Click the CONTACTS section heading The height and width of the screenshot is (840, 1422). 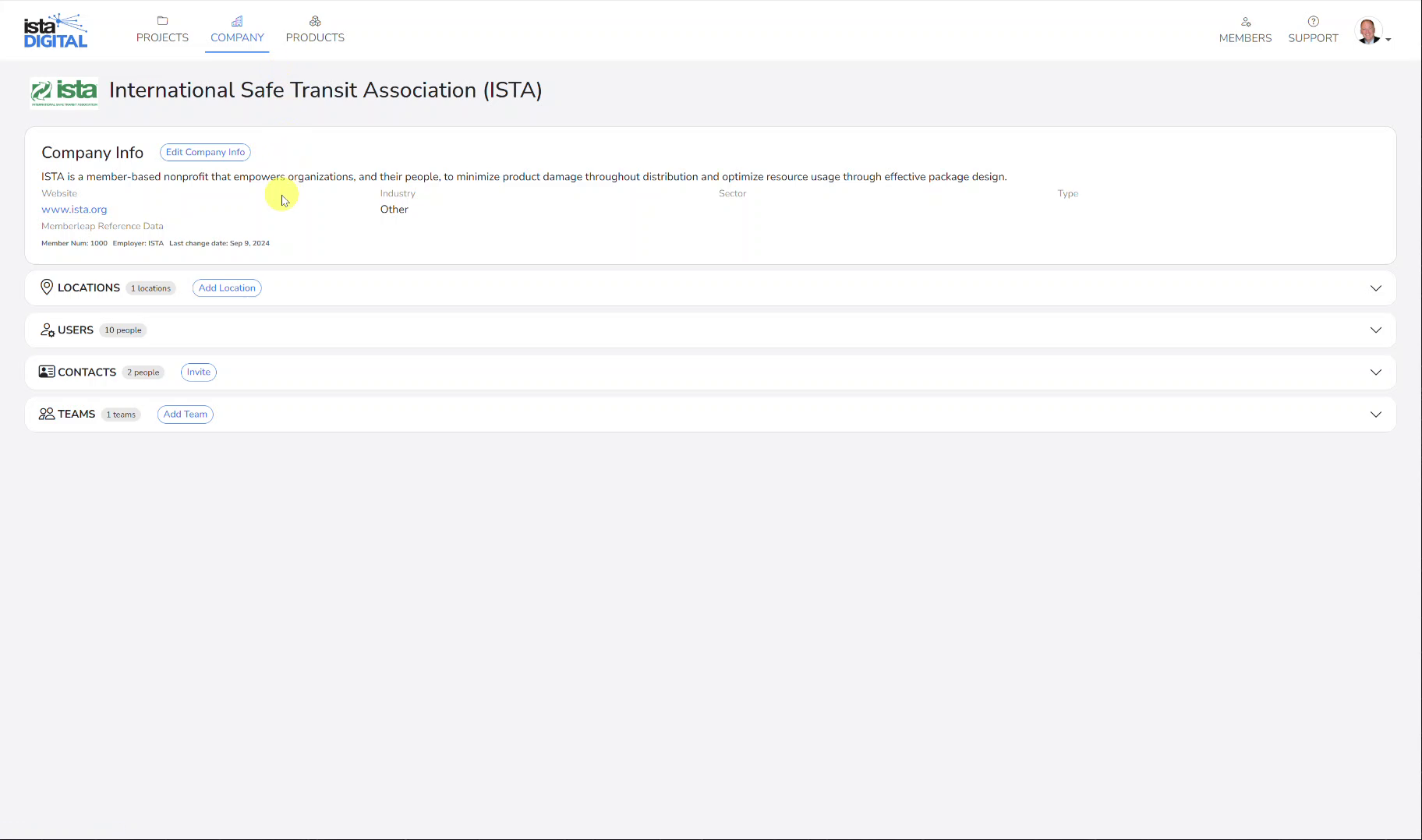[x=87, y=372]
